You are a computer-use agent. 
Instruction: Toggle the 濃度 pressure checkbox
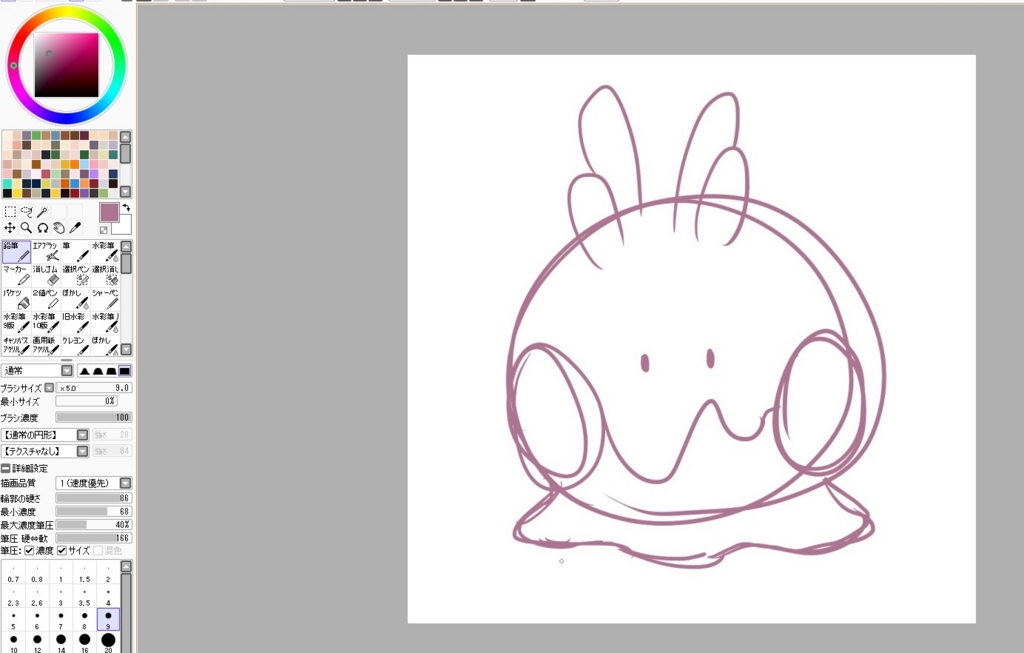click(x=29, y=550)
